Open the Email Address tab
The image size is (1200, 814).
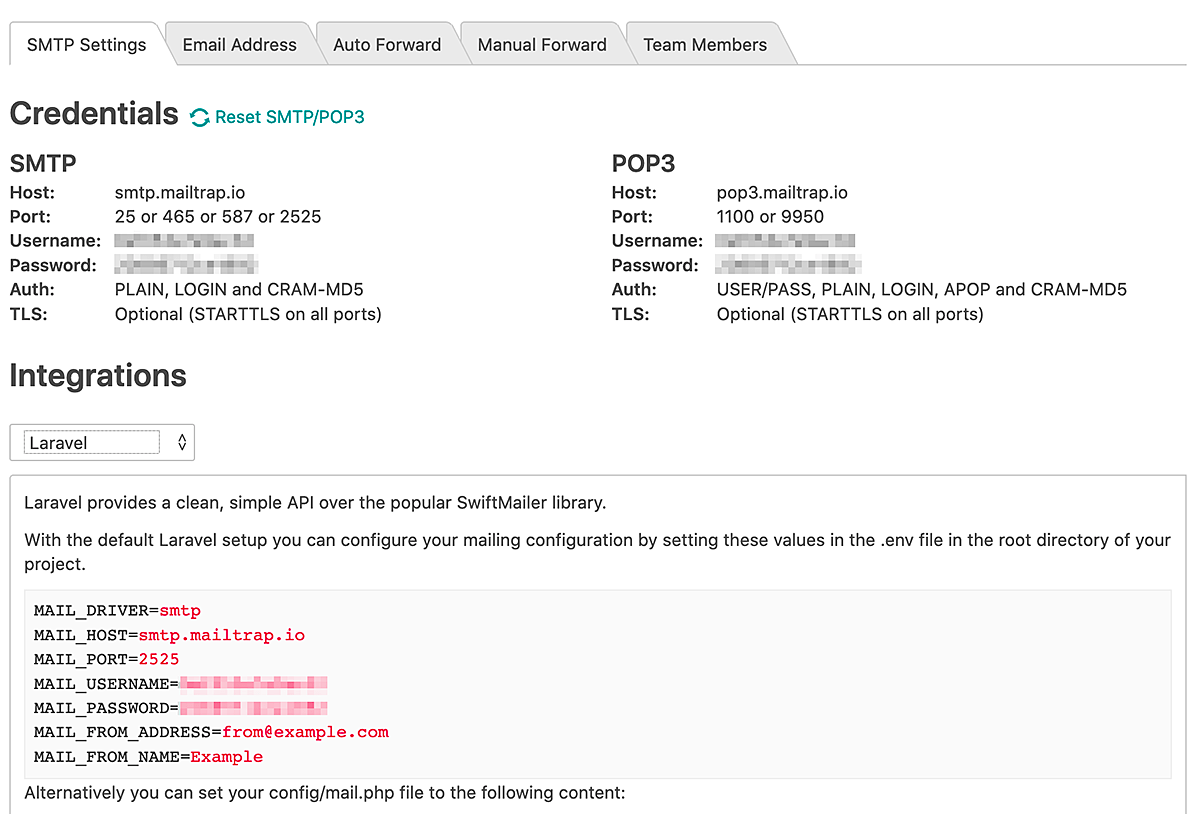239,45
